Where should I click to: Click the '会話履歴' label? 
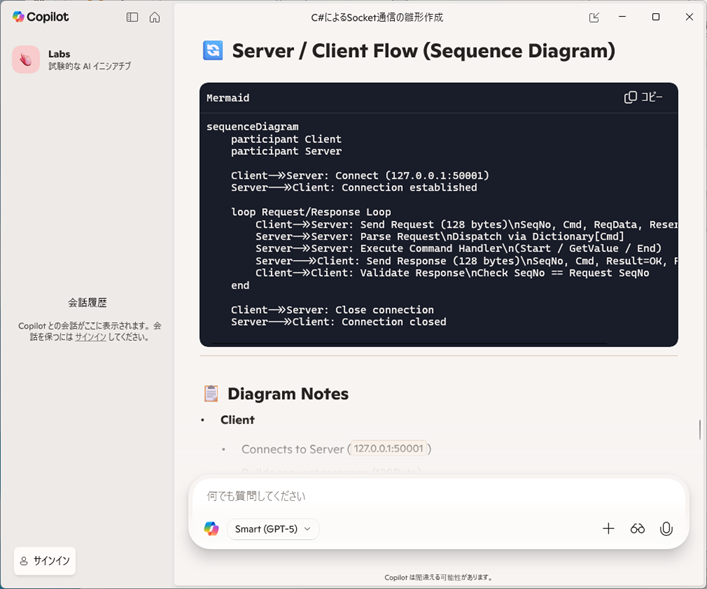[87, 303]
